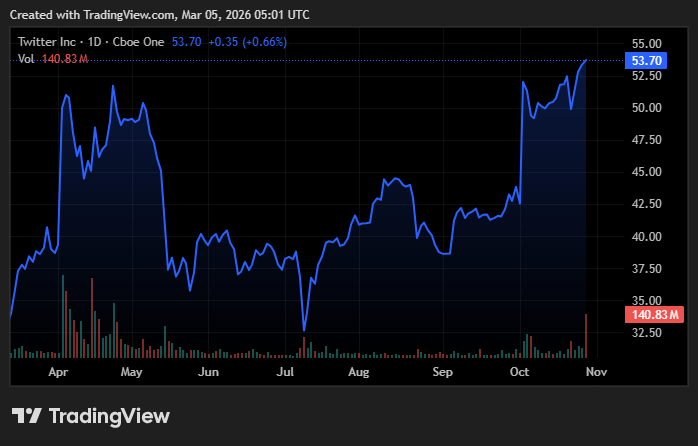
Task: Click the Nov label on time axis
Action: [x=596, y=372]
